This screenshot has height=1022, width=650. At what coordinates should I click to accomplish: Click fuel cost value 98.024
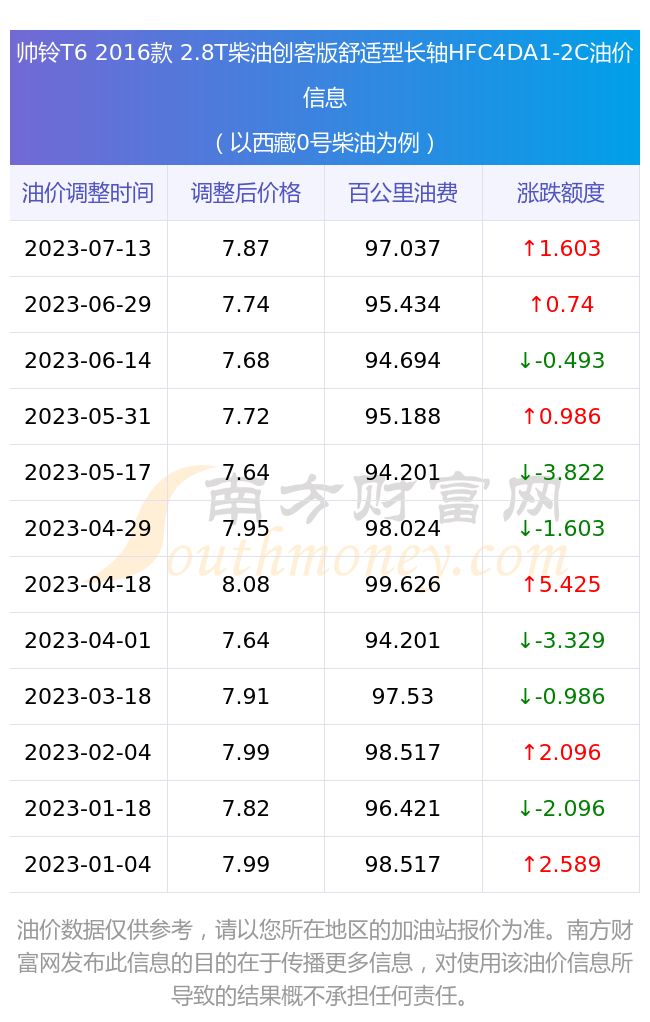(403, 529)
